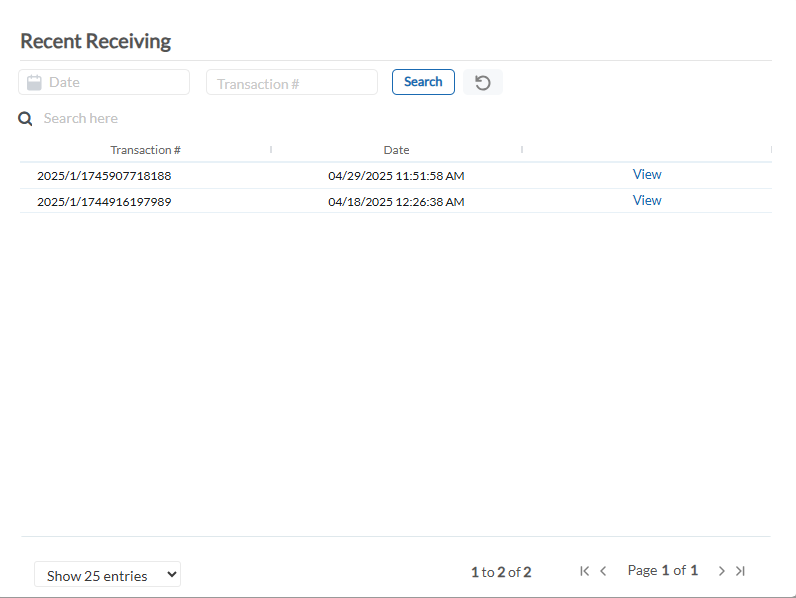The image size is (796, 598).
Task: Go to previous page arrow
Action: 603,571
